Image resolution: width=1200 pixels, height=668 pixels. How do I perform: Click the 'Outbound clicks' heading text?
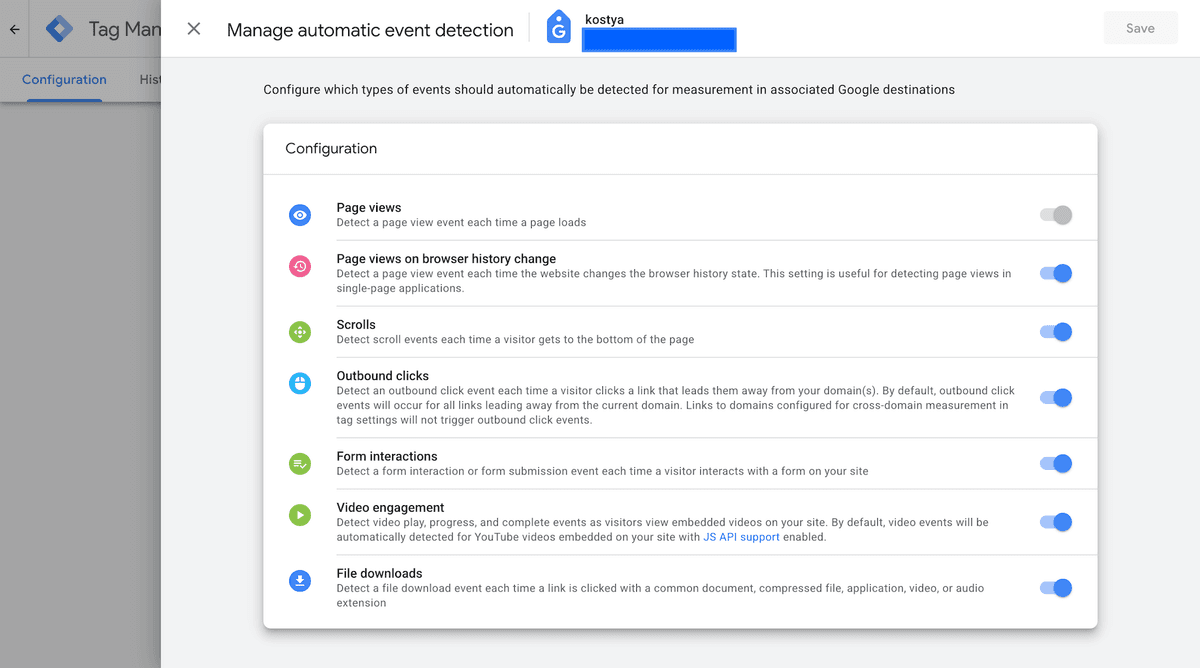click(383, 376)
